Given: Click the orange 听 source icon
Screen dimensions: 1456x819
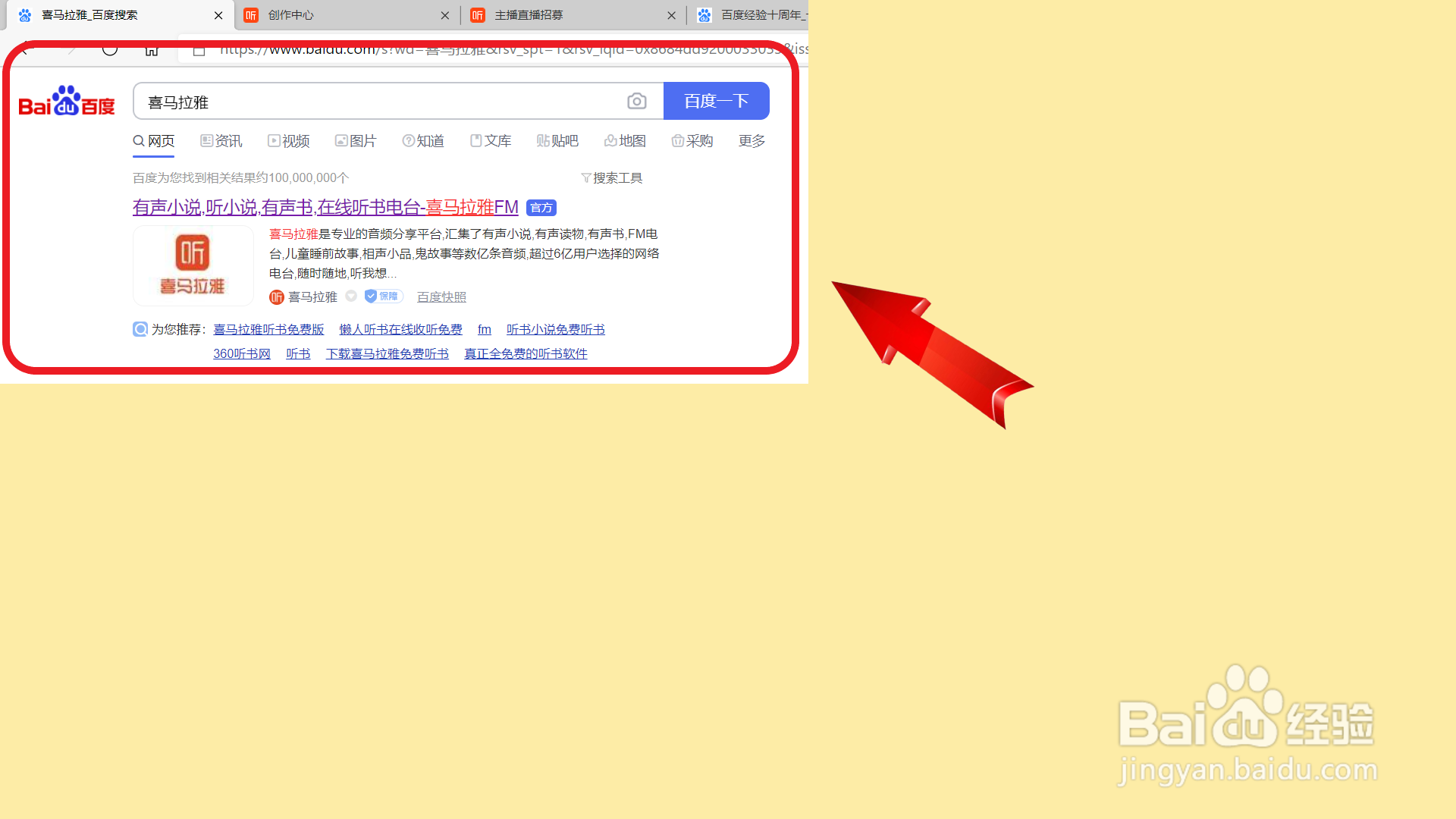Looking at the screenshot, I should (x=277, y=297).
